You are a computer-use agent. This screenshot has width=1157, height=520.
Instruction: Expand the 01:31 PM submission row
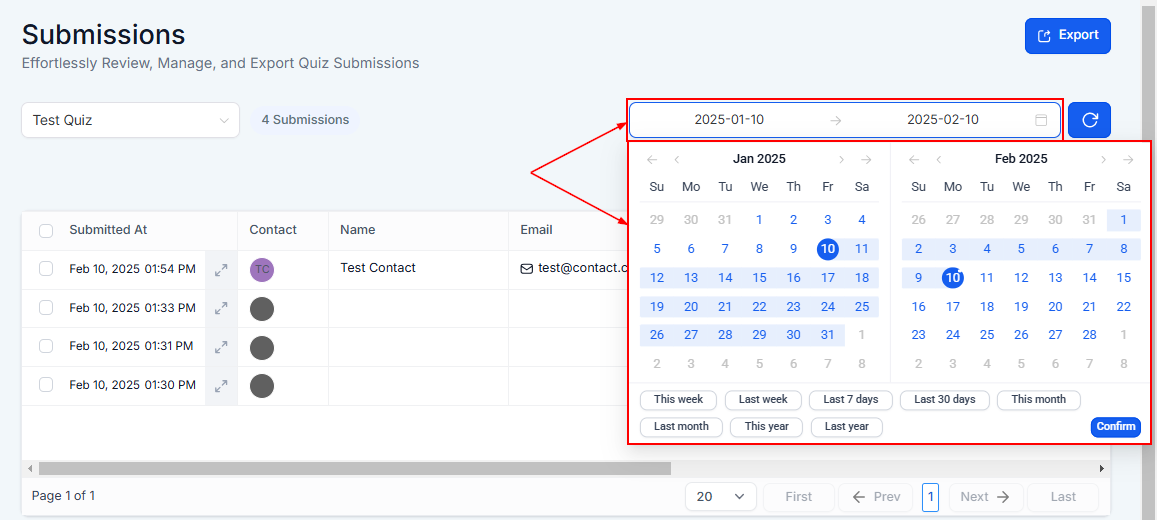221,347
